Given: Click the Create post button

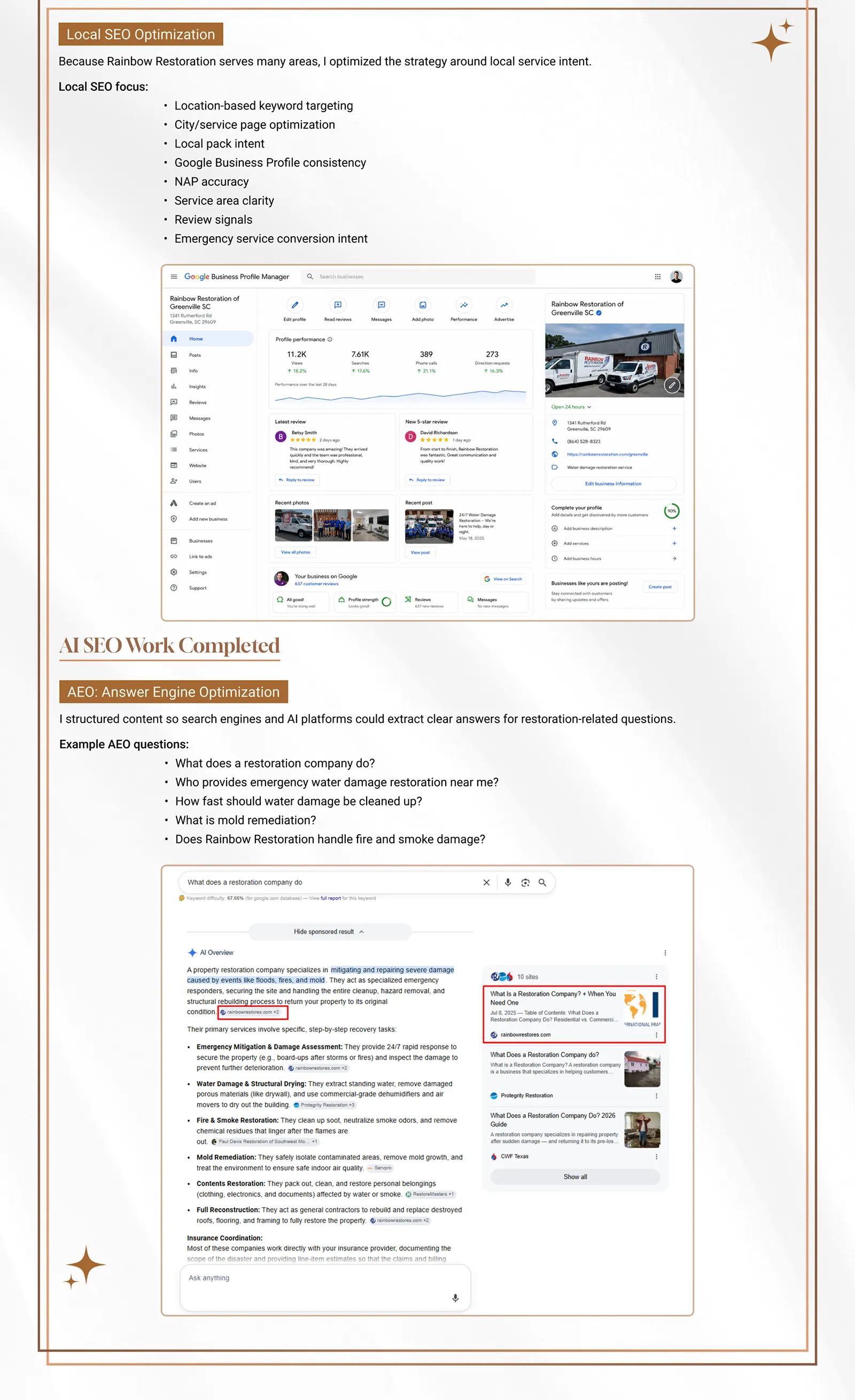Looking at the screenshot, I should (x=659, y=586).
